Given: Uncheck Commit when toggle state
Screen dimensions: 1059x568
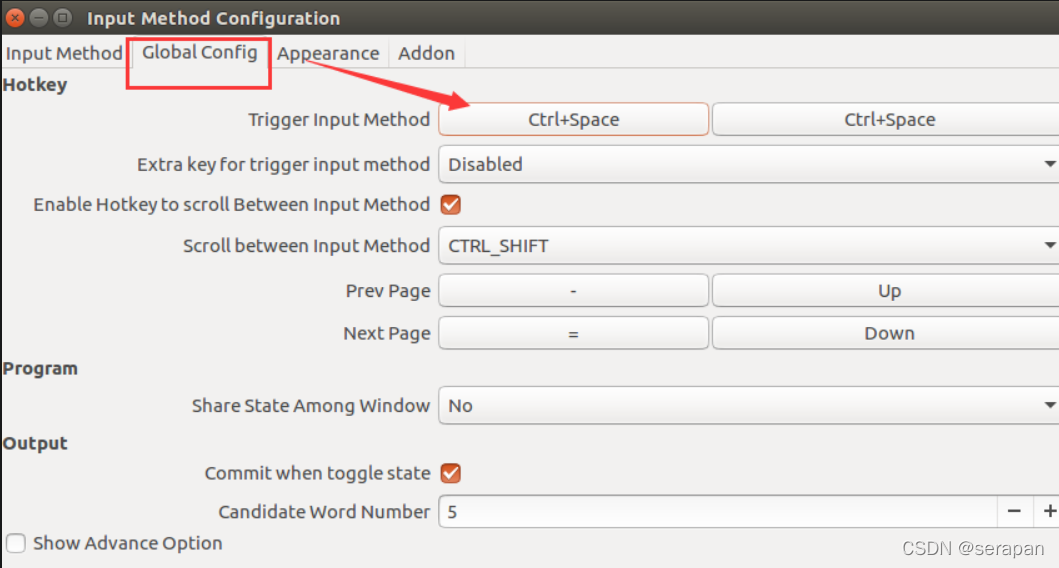Looking at the screenshot, I should pos(450,473).
